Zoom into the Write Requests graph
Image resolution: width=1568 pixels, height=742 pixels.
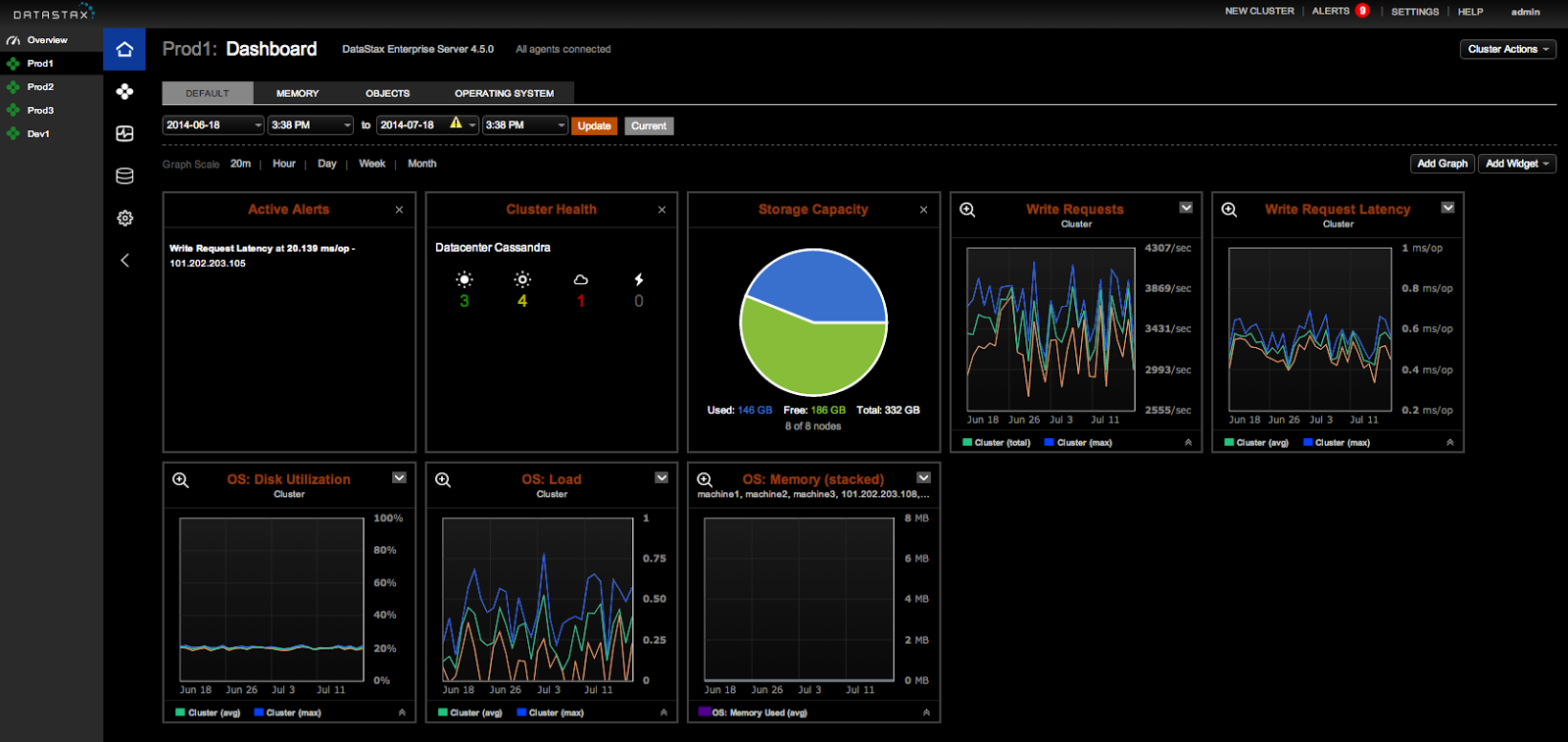pos(967,210)
